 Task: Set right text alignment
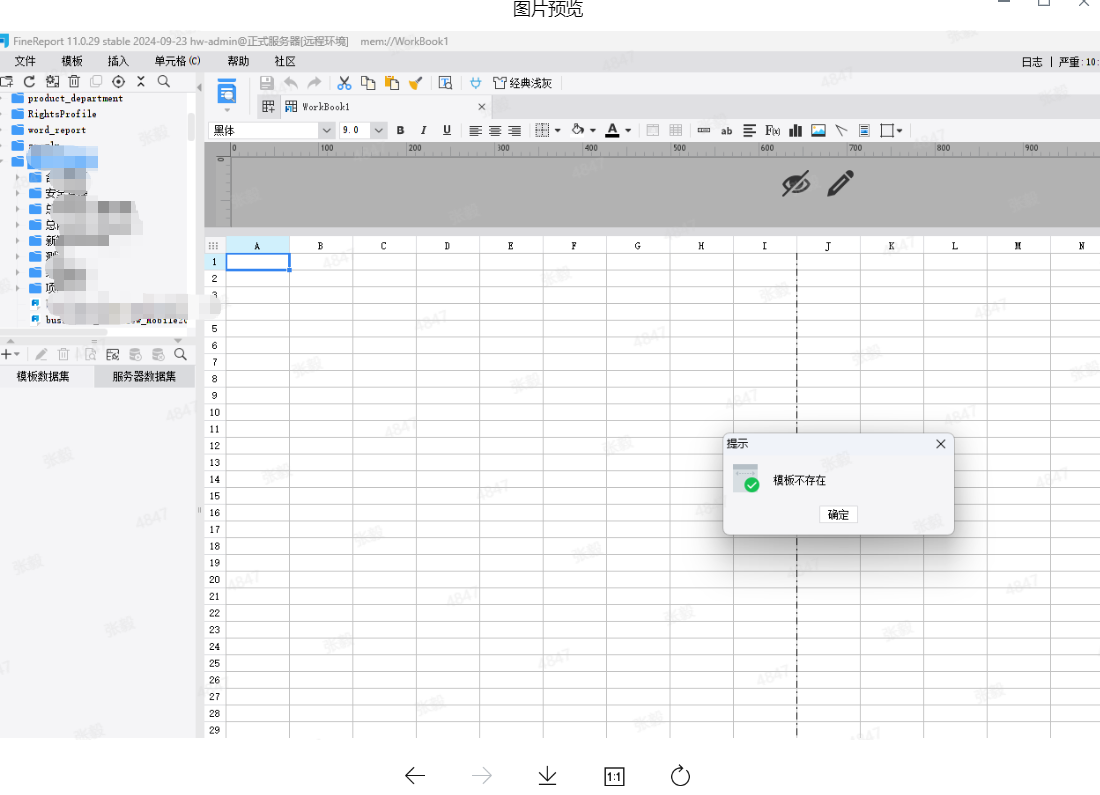click(x=514, y=131)
